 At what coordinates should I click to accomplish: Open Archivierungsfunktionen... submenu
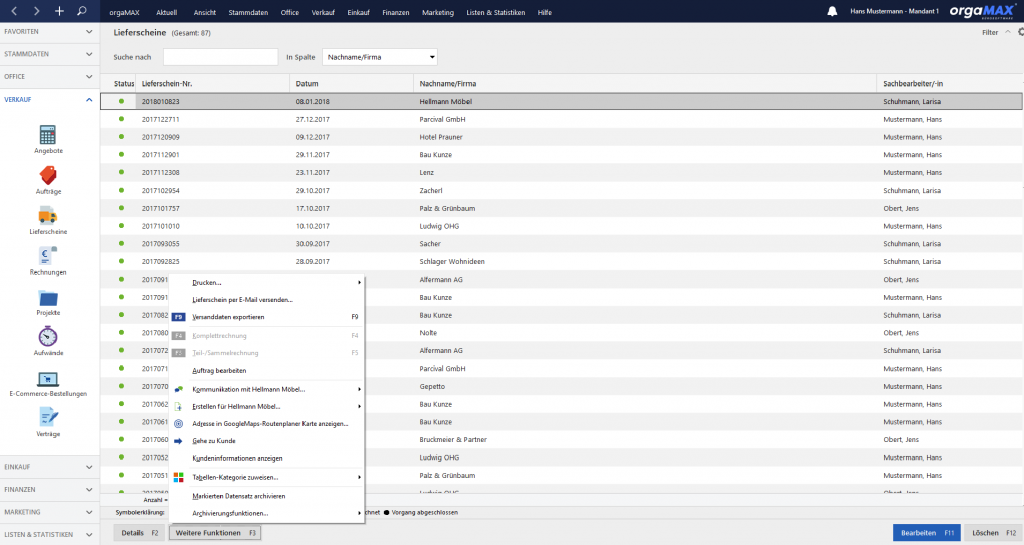coord(266,513)
